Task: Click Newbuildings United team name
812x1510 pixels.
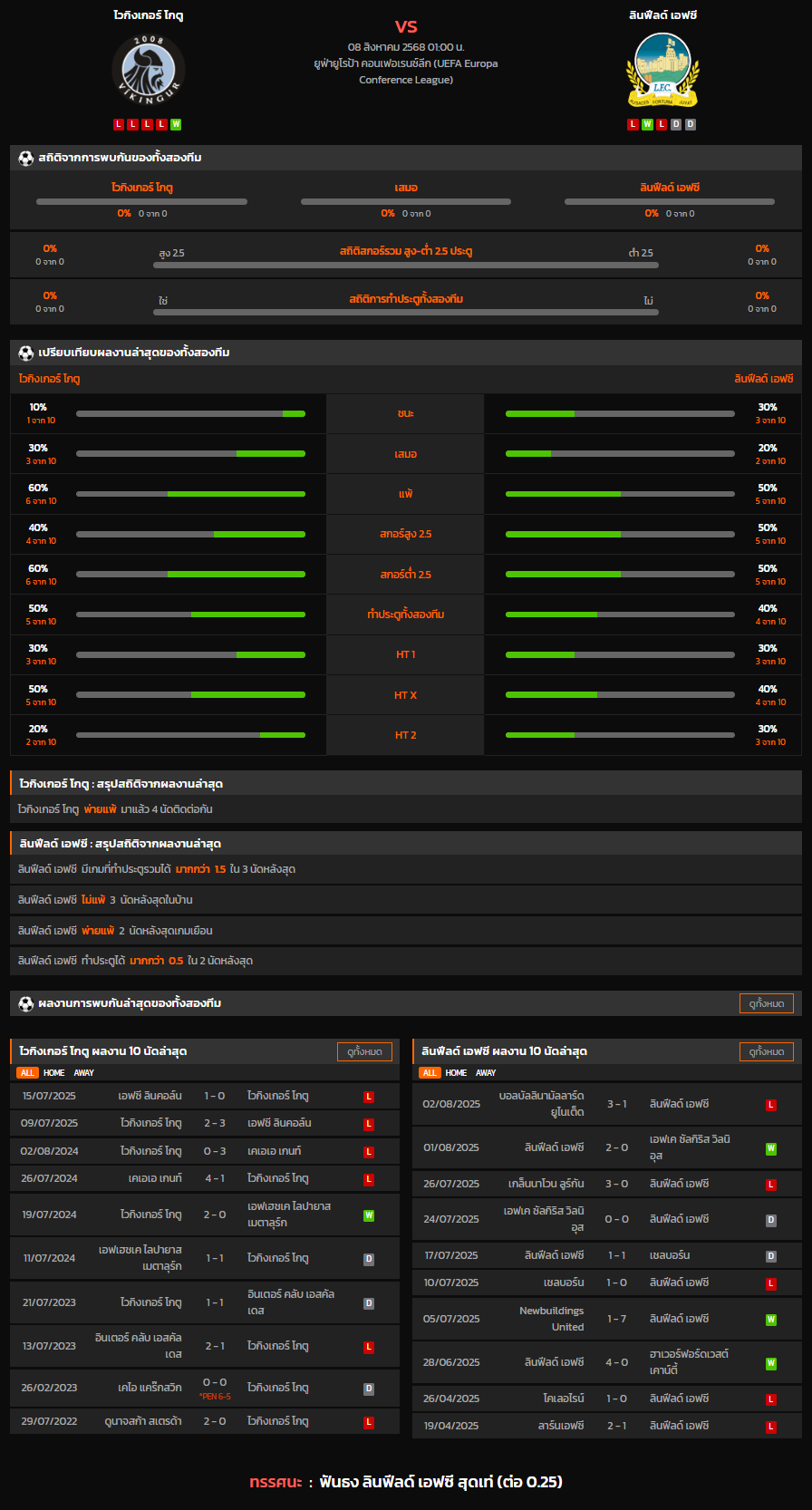Action: pyautogui.click(x=552, y=1319)
